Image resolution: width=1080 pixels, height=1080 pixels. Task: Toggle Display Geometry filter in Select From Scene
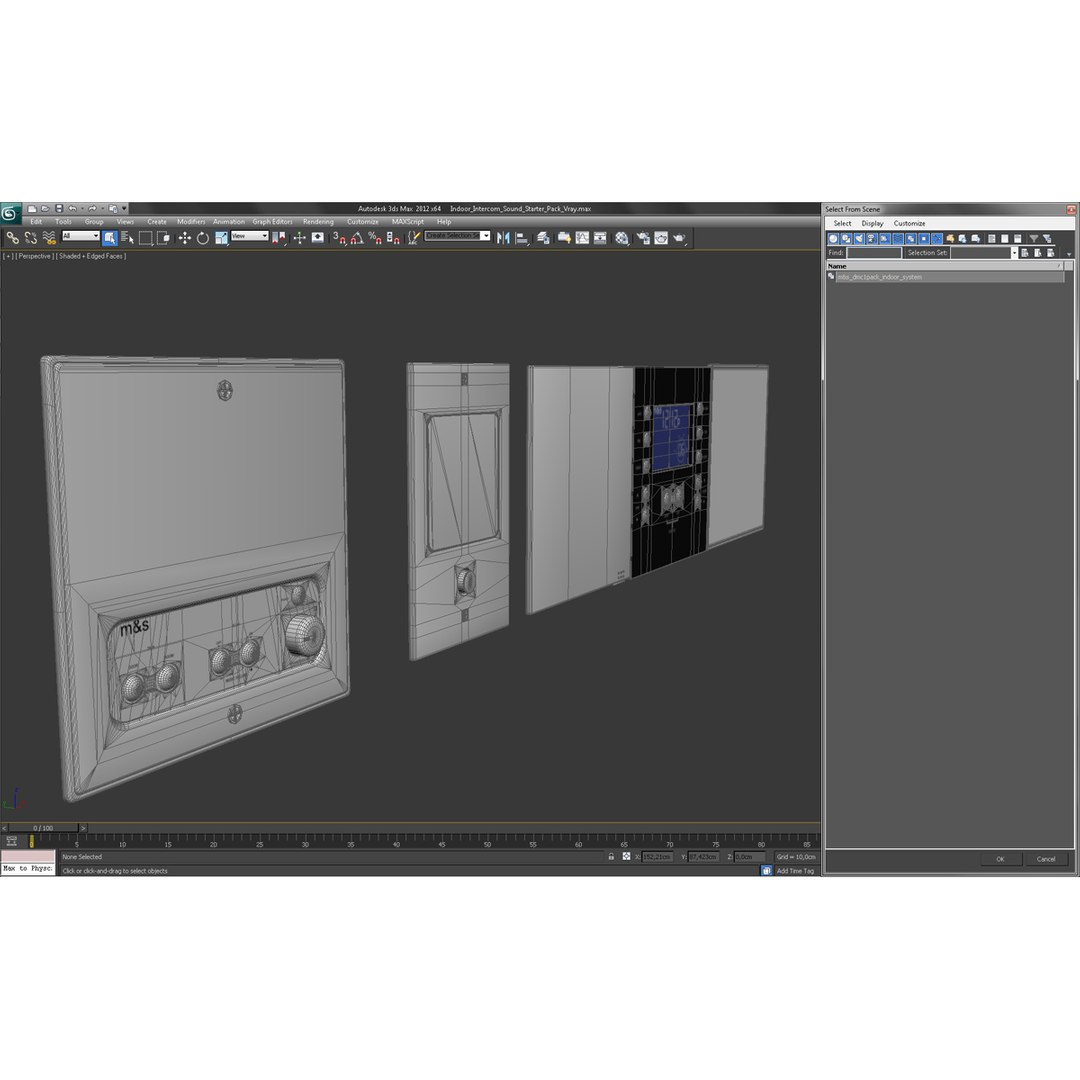click(833, 238)
